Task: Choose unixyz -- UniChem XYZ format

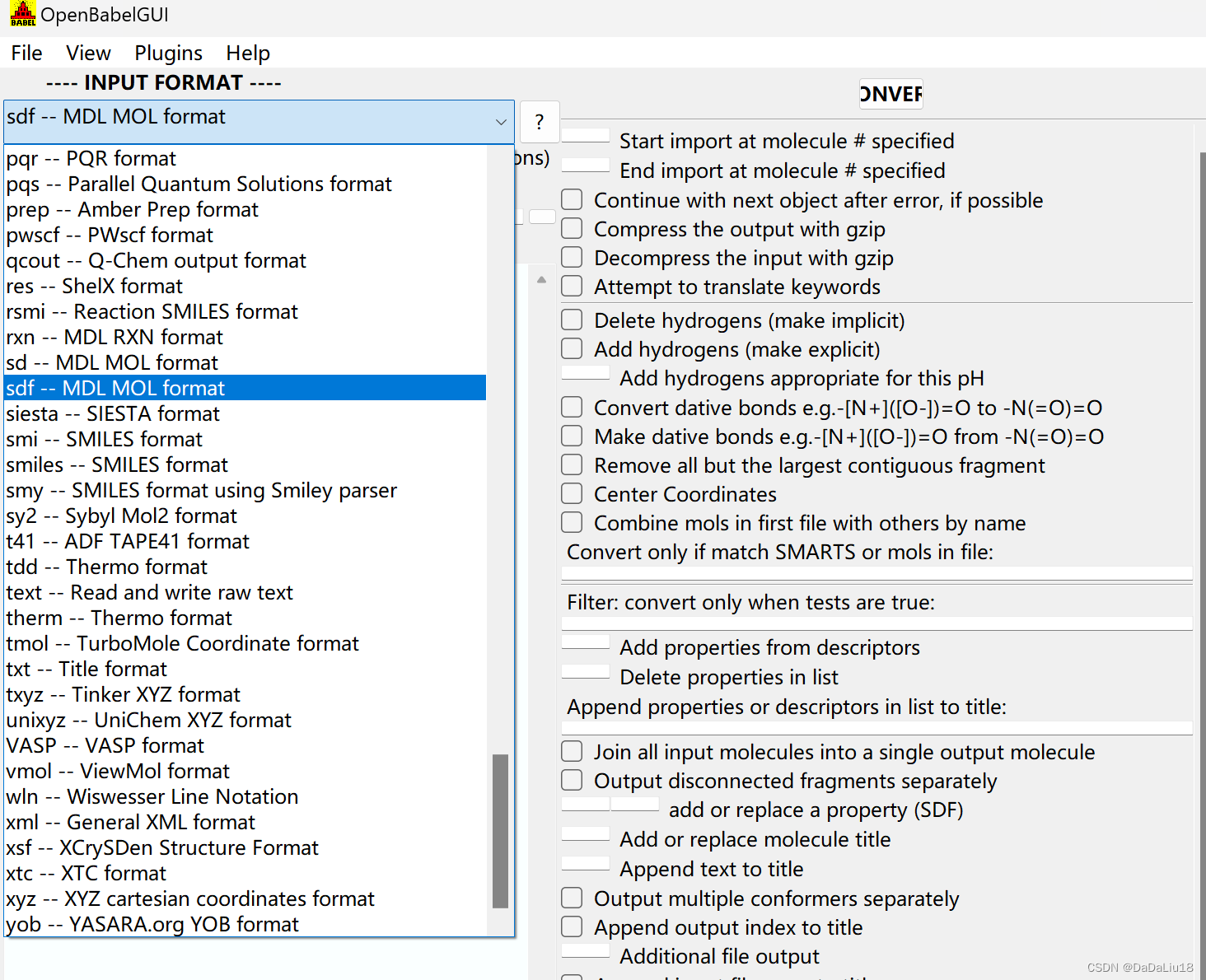Action: pos(245,720)
